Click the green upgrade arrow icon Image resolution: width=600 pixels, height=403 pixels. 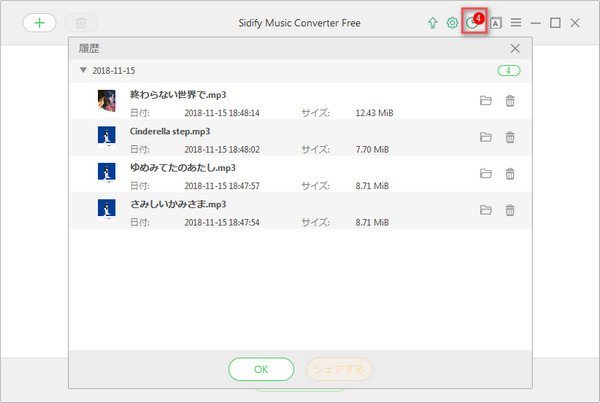pos(432,23)
